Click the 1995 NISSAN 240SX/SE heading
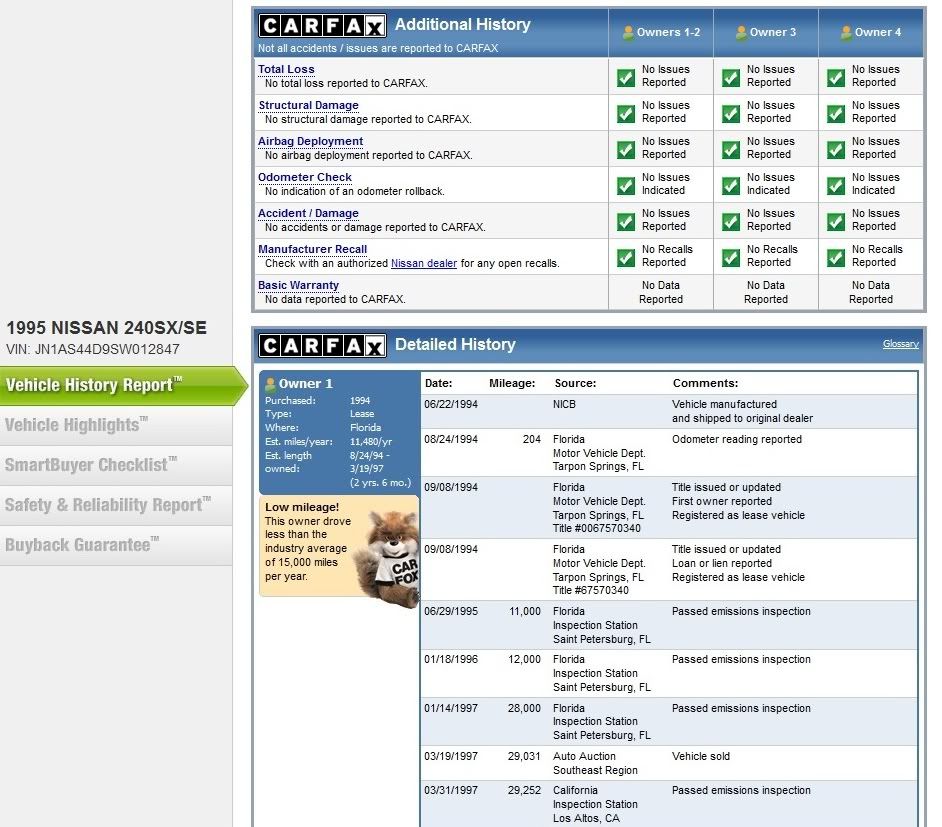 (x=106, y=328)
